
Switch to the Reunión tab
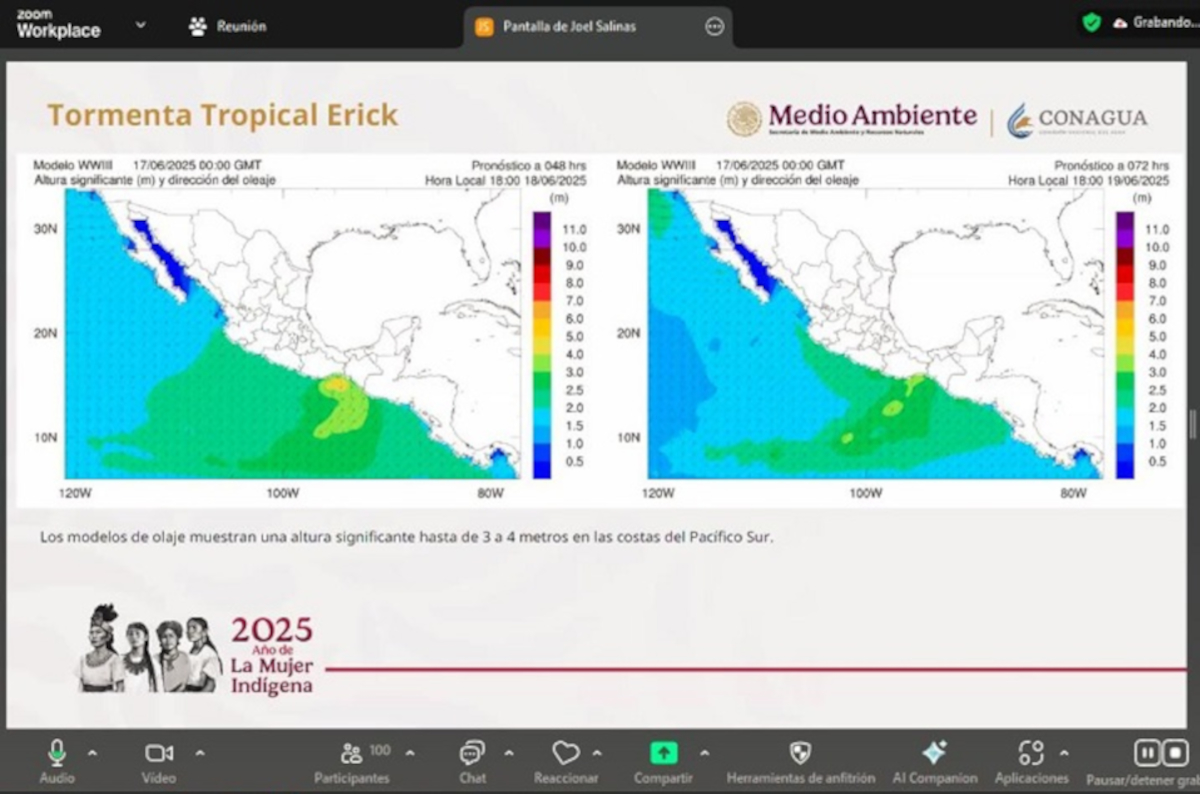point(228,27)
